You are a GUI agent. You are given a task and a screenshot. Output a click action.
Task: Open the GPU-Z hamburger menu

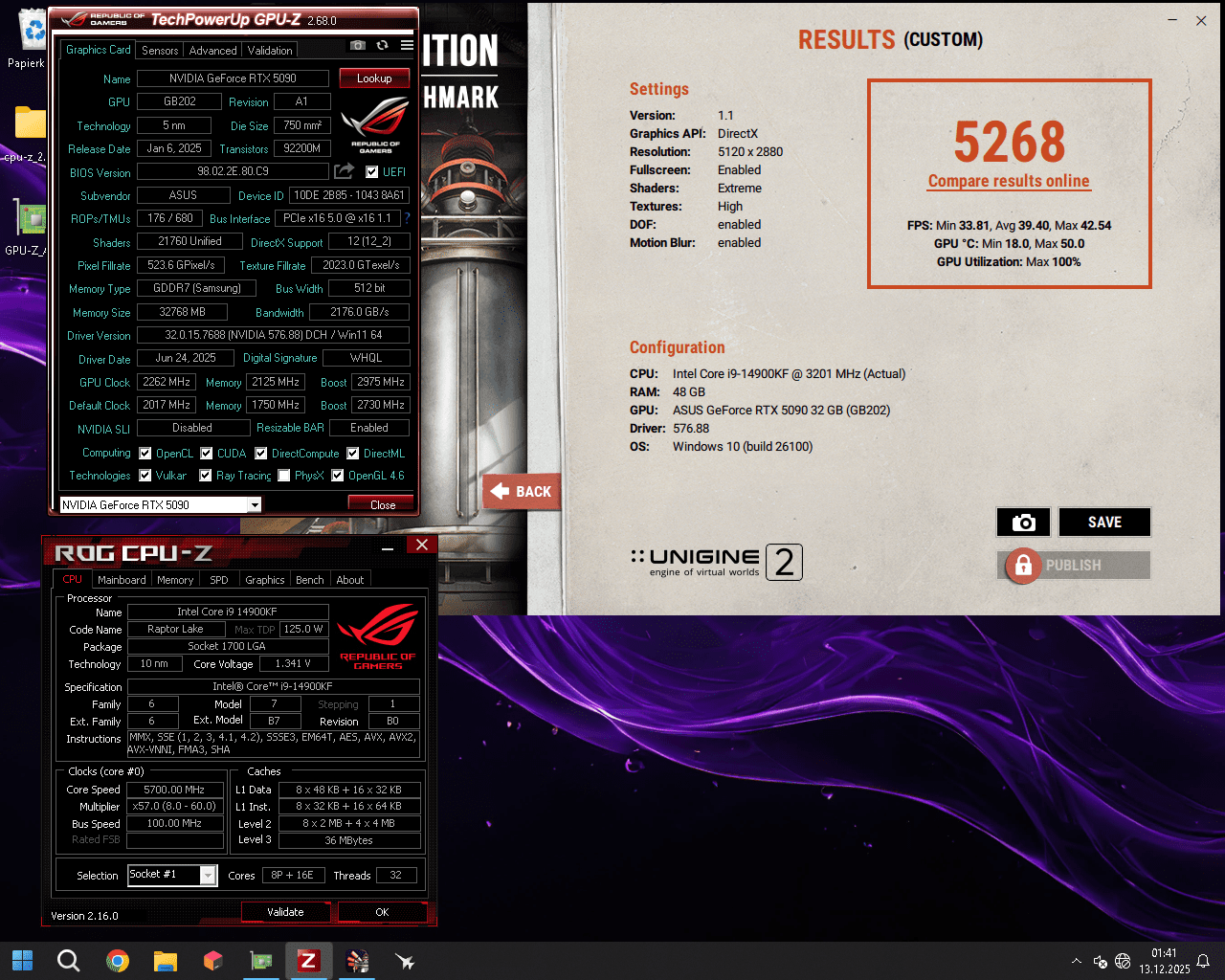click(x=407, y=45)
